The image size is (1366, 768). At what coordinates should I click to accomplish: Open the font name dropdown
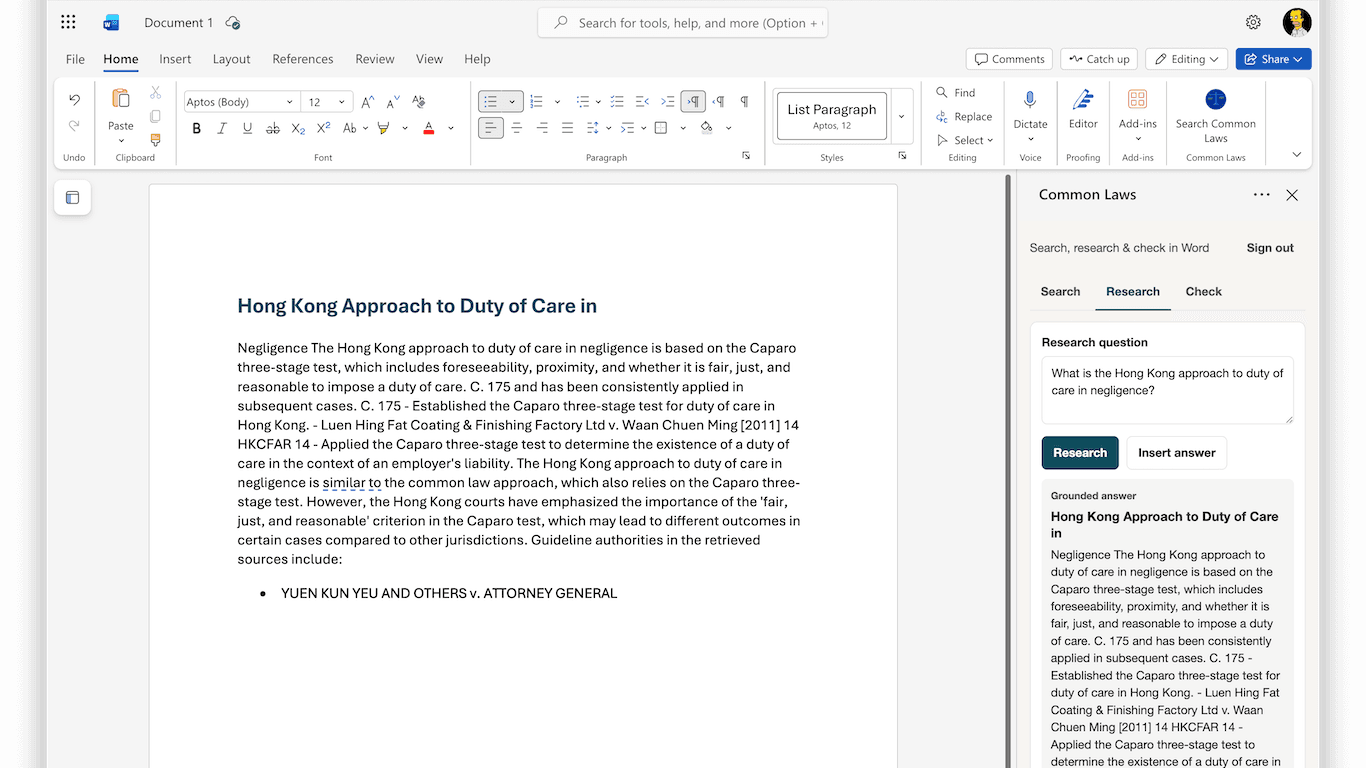click(290, 102)
